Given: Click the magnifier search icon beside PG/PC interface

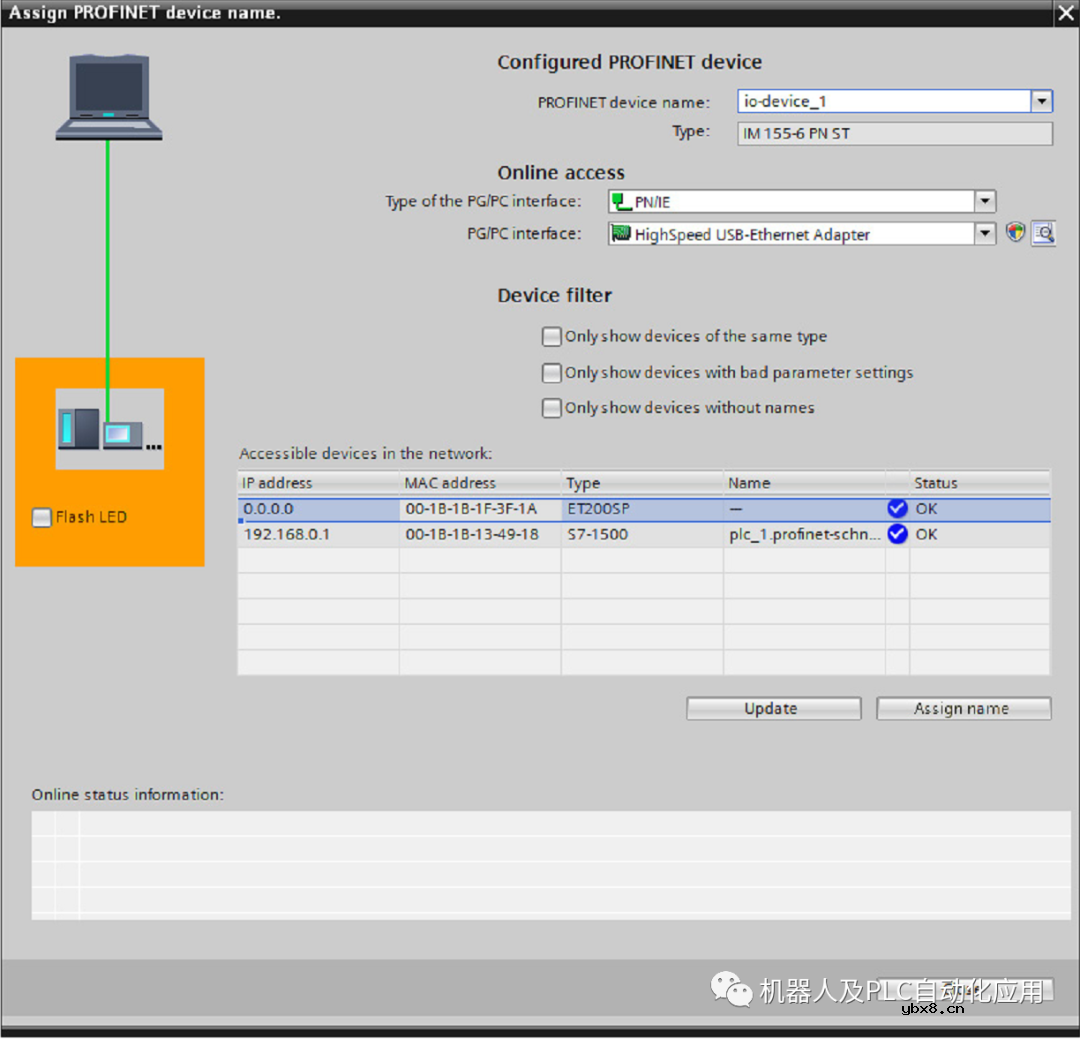Looking at the screenshot, I should click(x=1044, y=233).
